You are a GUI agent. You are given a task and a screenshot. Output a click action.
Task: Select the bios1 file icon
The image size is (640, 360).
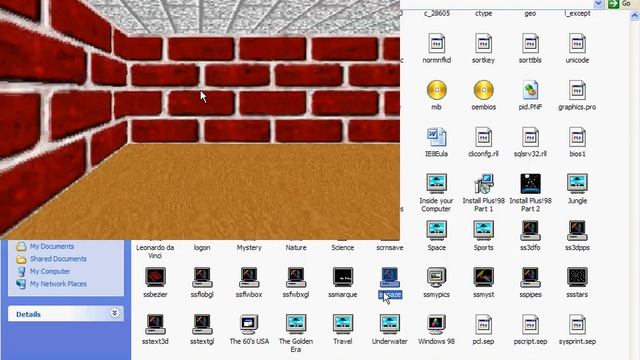pyautogui.click(x=577, y=137)
